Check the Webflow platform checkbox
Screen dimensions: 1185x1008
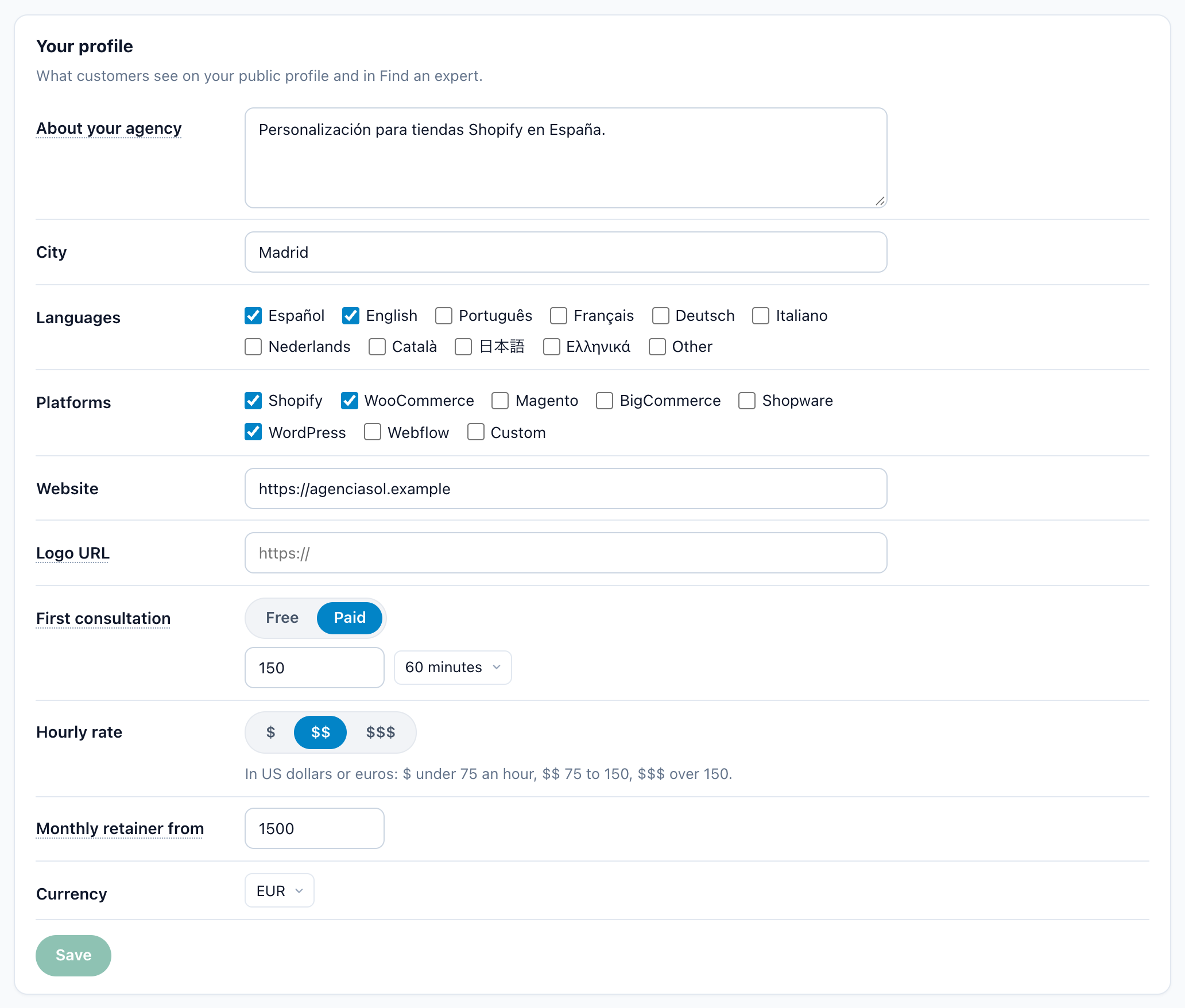[373, 432]
